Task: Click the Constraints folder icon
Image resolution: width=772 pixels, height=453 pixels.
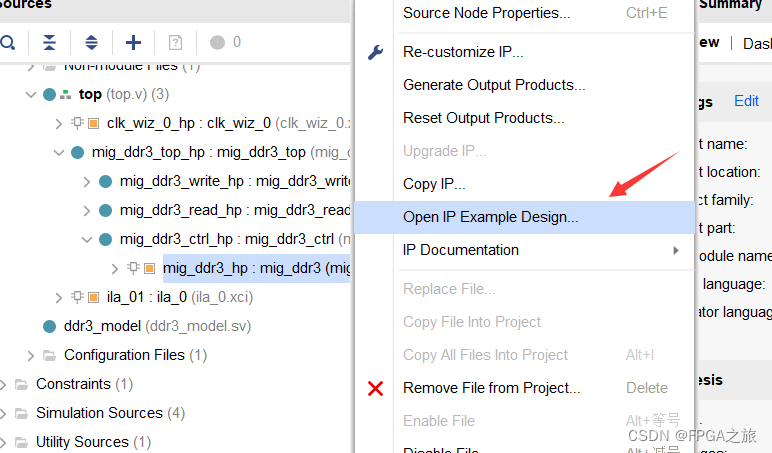Action: point(21,385)
